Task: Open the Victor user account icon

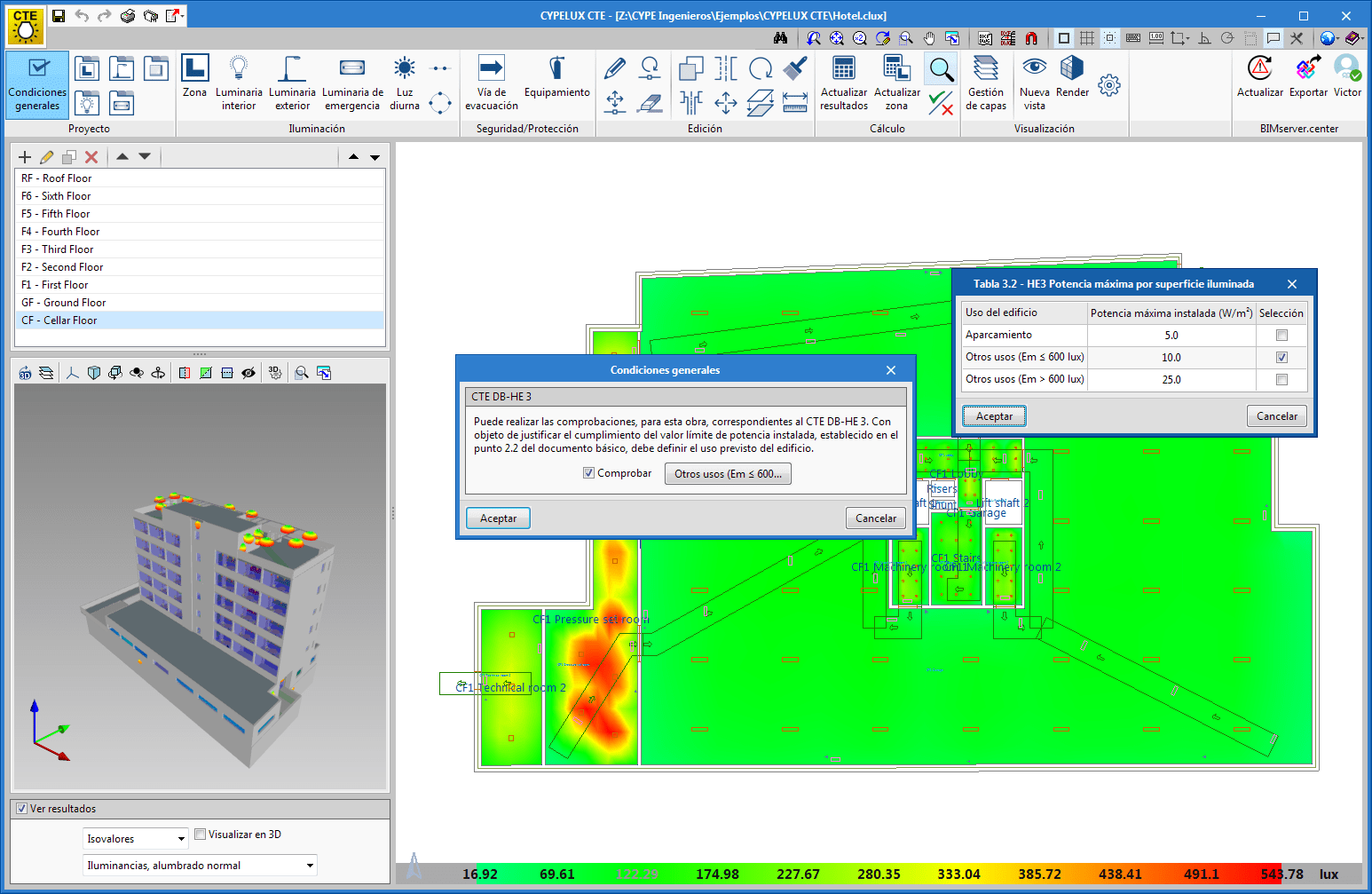Action: click(1347, 76)
